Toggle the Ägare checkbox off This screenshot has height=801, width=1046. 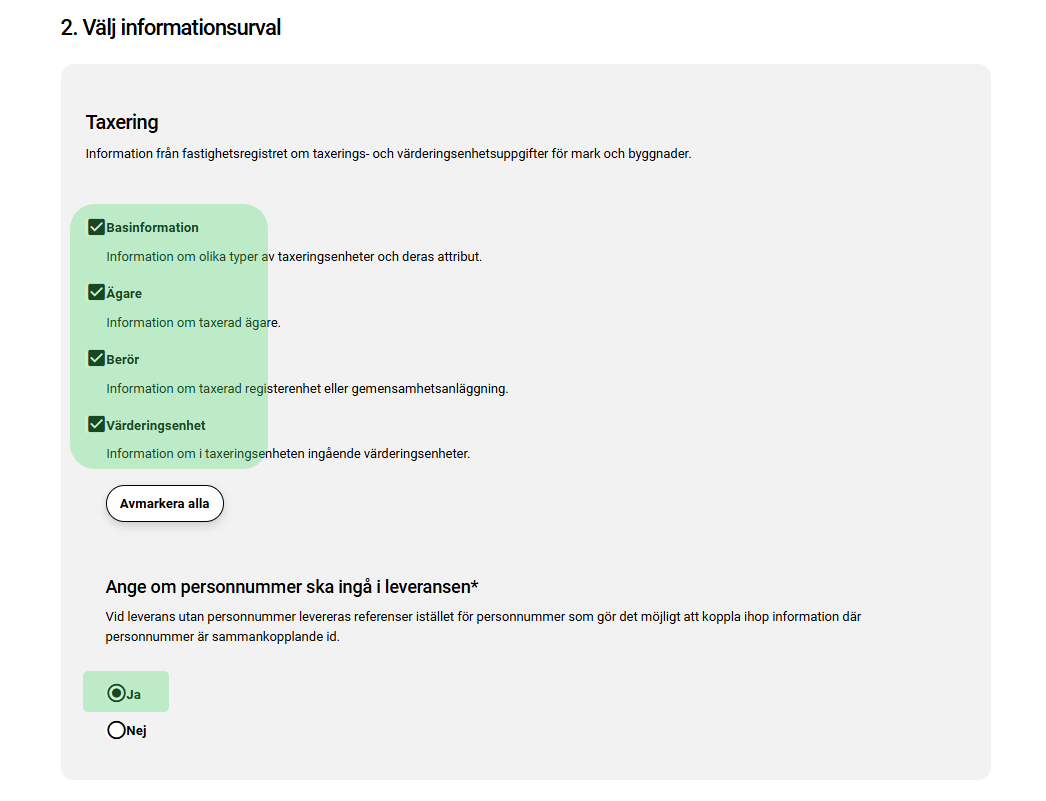coord(97,293)
